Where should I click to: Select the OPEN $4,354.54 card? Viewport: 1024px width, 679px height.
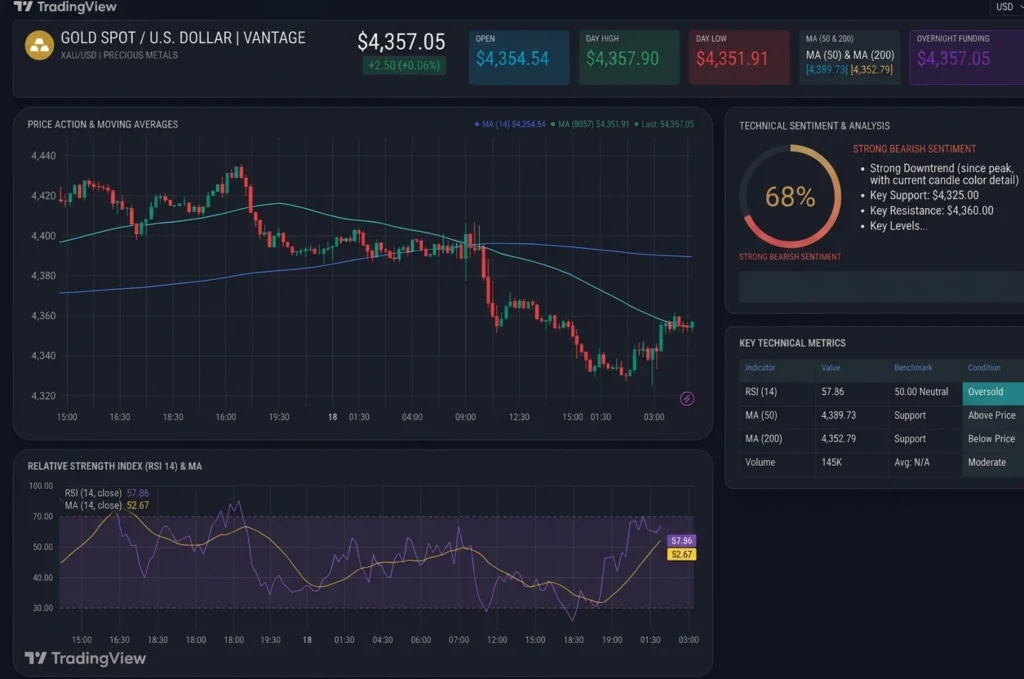coord(519,57)
